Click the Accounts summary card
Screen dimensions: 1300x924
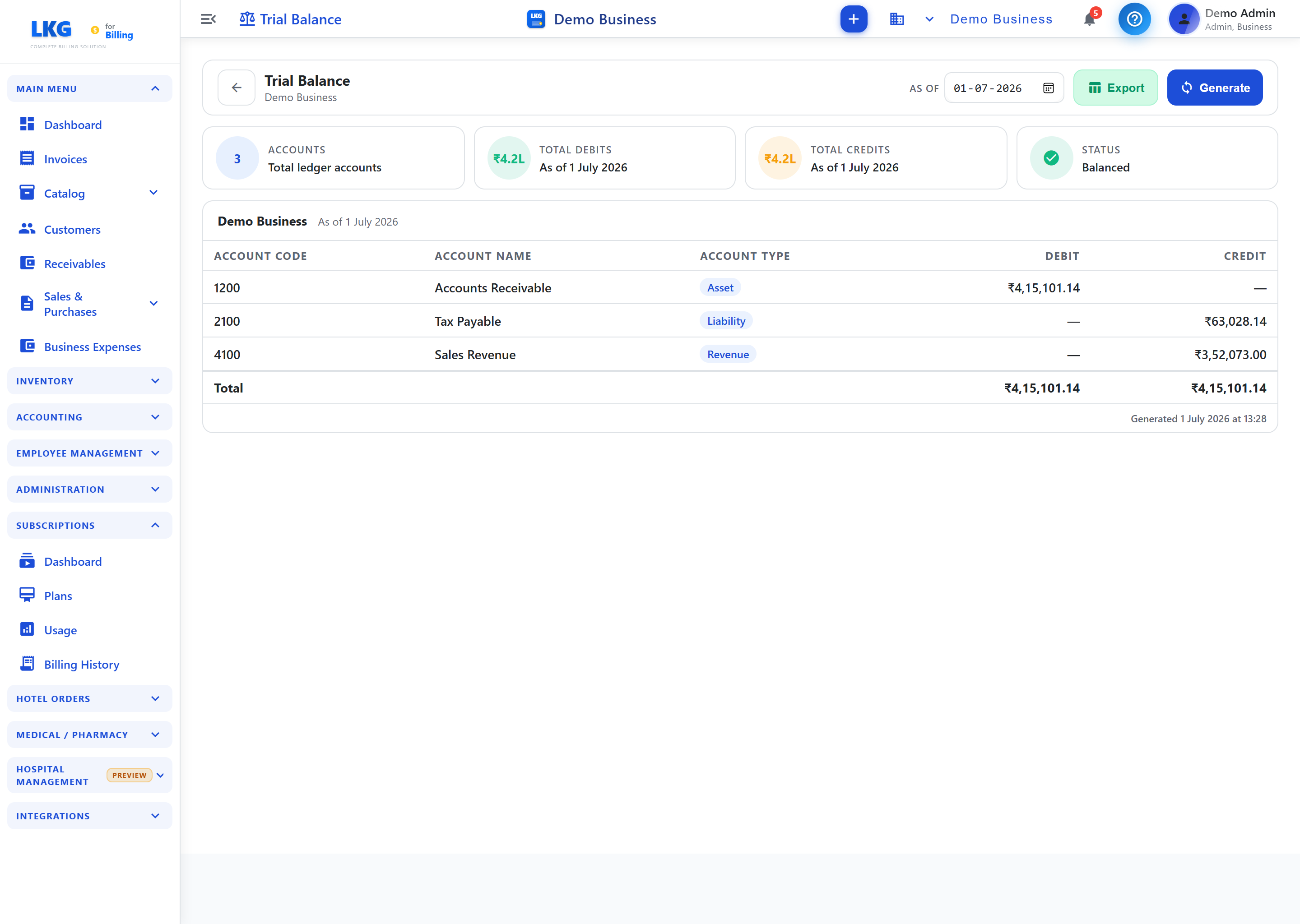(x=334, y=158)
